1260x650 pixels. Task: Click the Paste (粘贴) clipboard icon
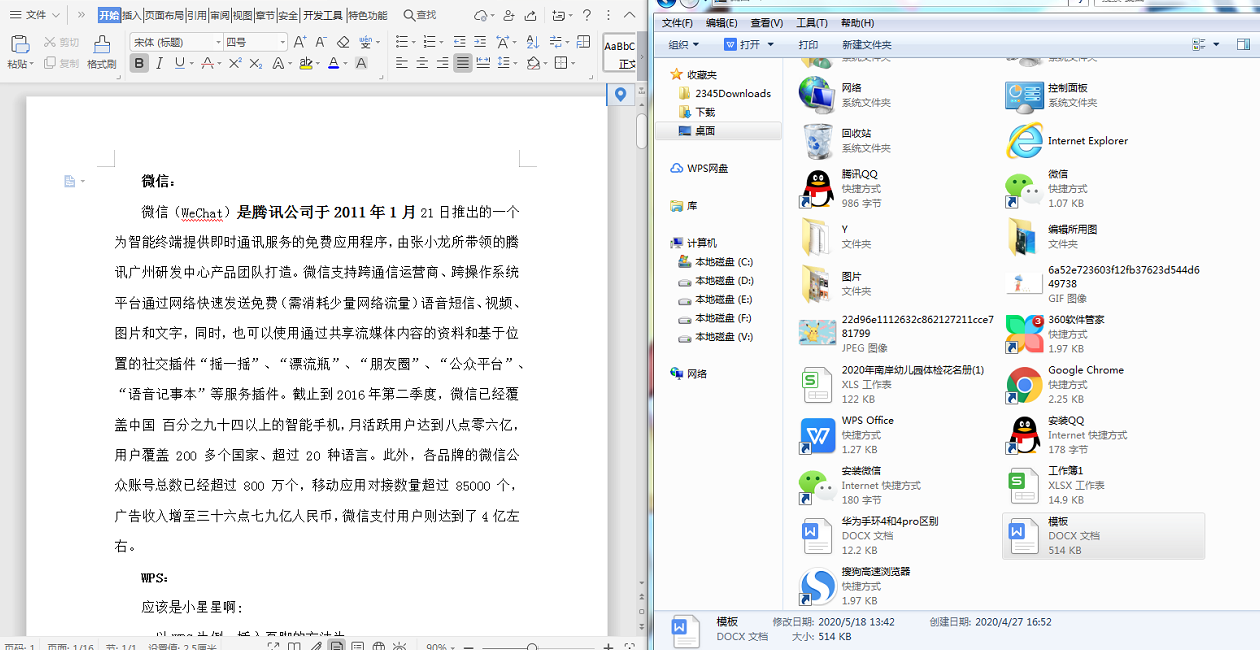[19, 45]
